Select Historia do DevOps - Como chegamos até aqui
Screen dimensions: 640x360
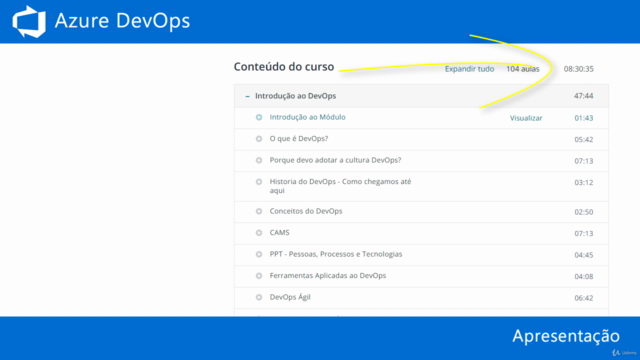340,186
